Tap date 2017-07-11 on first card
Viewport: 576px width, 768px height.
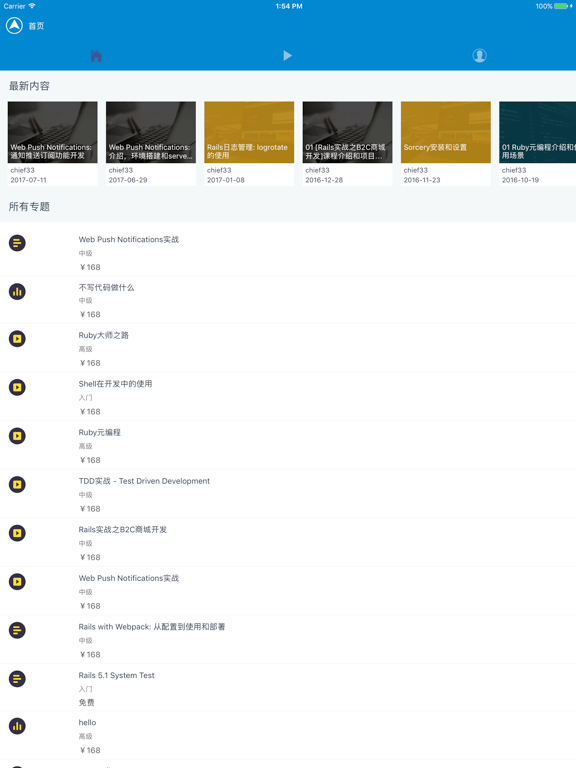point(28,180)
